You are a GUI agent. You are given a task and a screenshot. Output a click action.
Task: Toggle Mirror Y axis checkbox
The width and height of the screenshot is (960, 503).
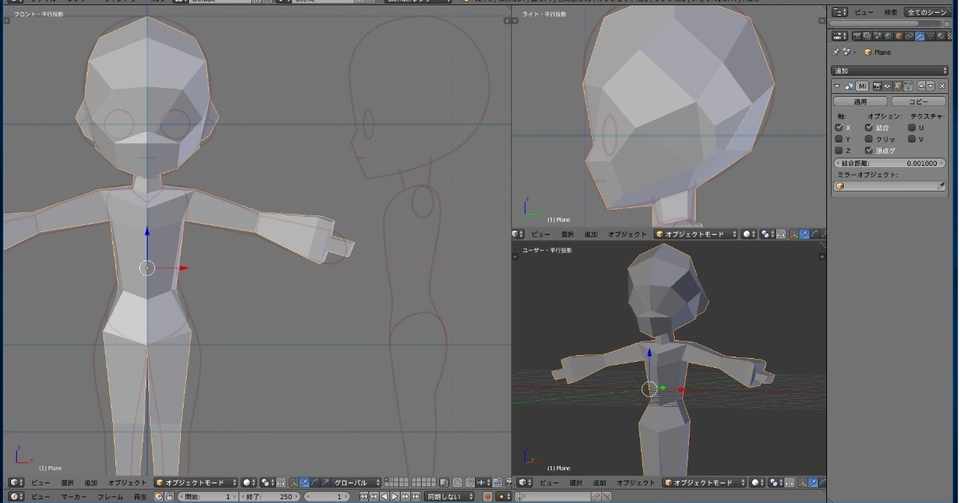pos(838,138)
